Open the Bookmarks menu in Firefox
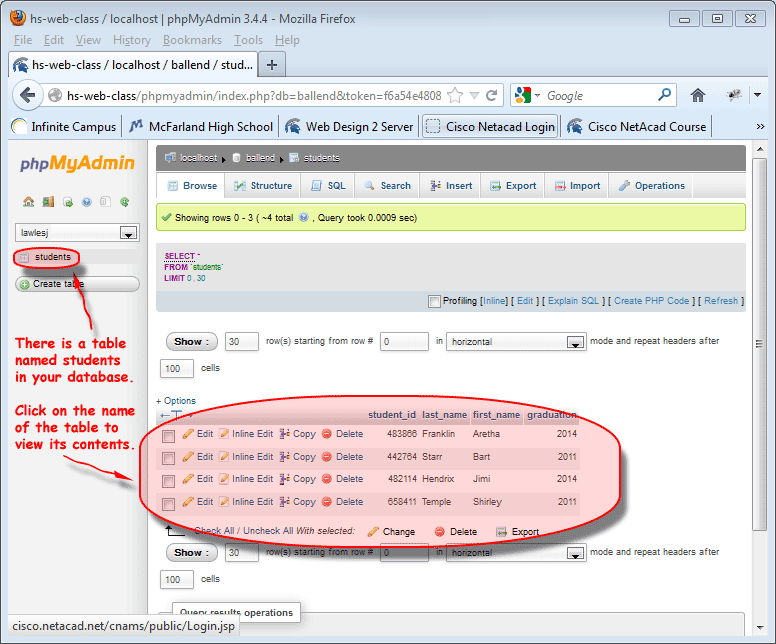This screenshot has width=776, height=644. (x=192, y=40)
